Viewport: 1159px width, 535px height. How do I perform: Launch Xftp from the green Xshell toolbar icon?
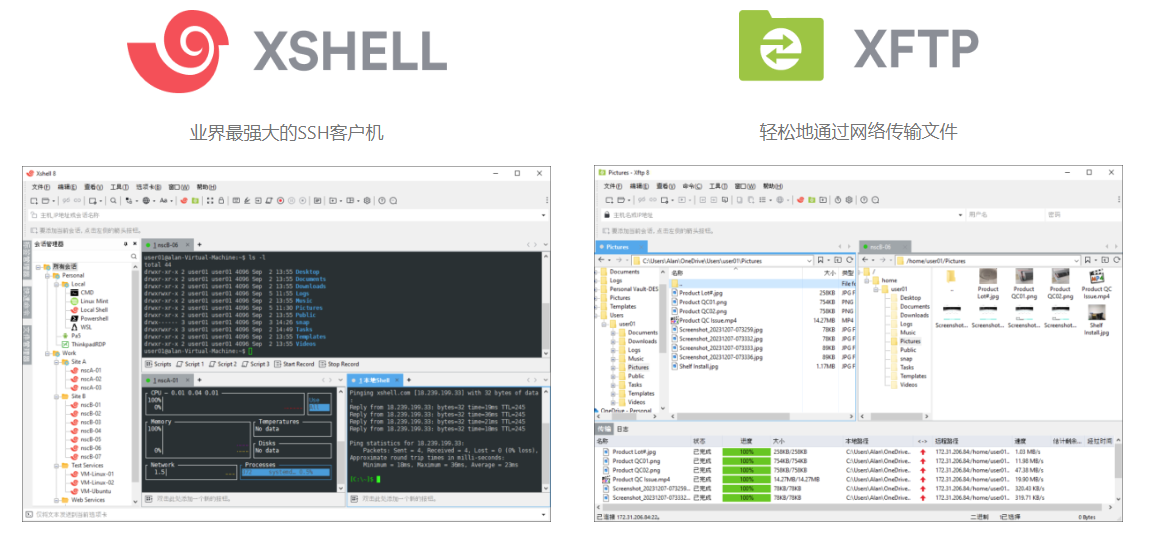196,201
